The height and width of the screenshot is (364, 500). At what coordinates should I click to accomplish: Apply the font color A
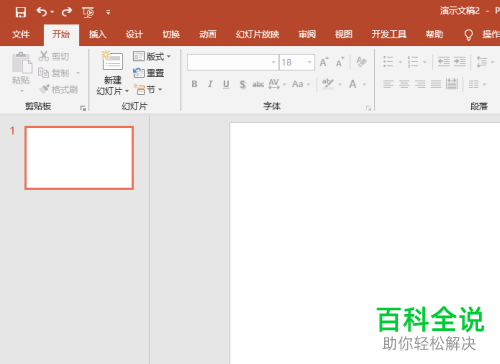pyautogui.click(x=353, y=84)
